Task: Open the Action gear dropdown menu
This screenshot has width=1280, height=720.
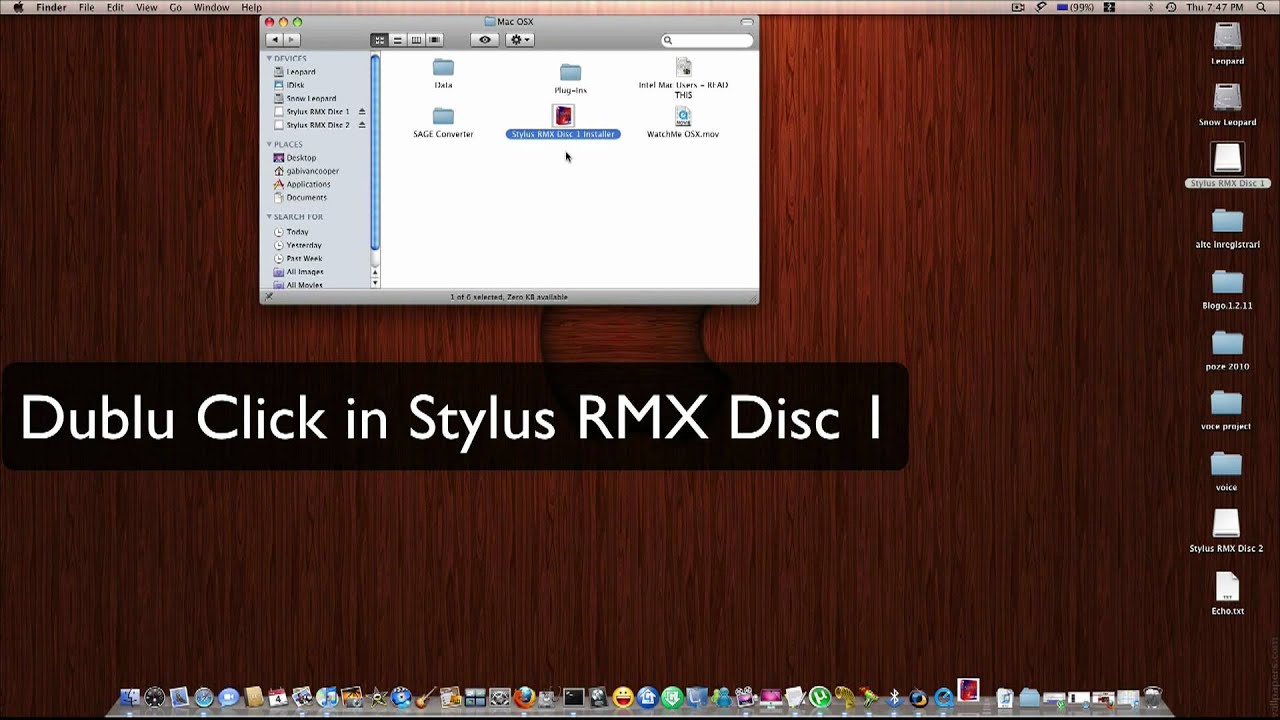Action: 520,40
